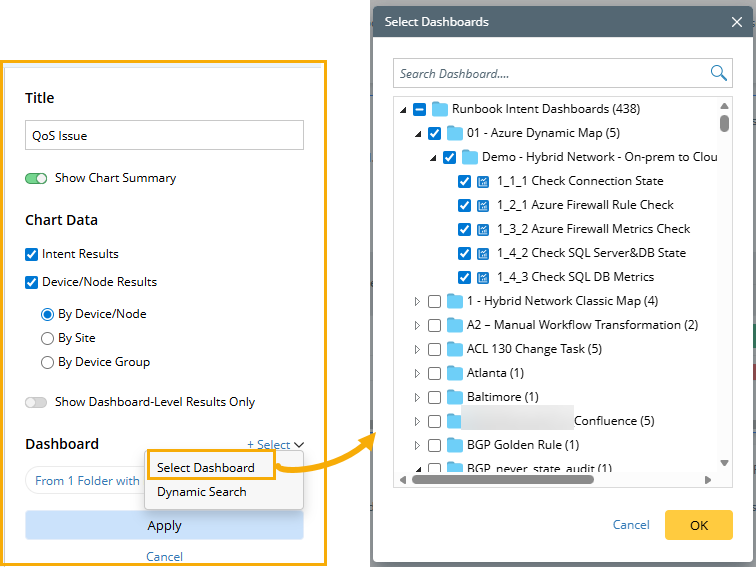The height and width of the screenshot is (567, 756).
Task: Click the 1_2_1 Azure Firewall Rule Check icon
Action: [484, 205]
